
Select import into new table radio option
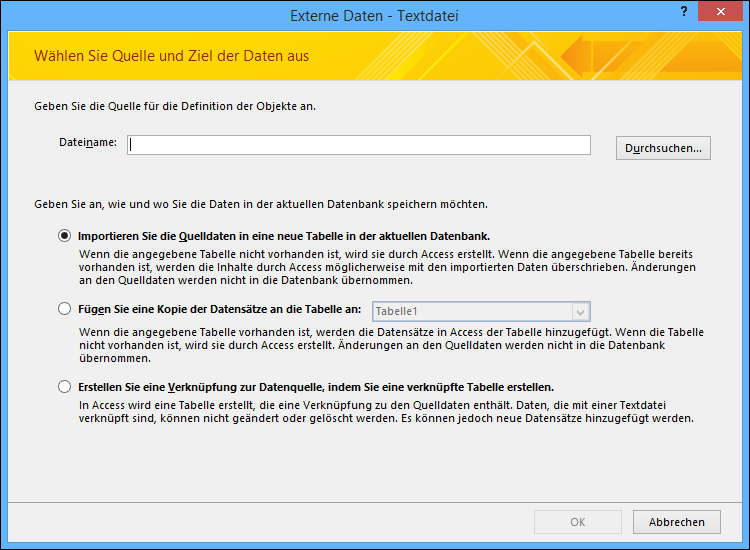coord(65,236)
